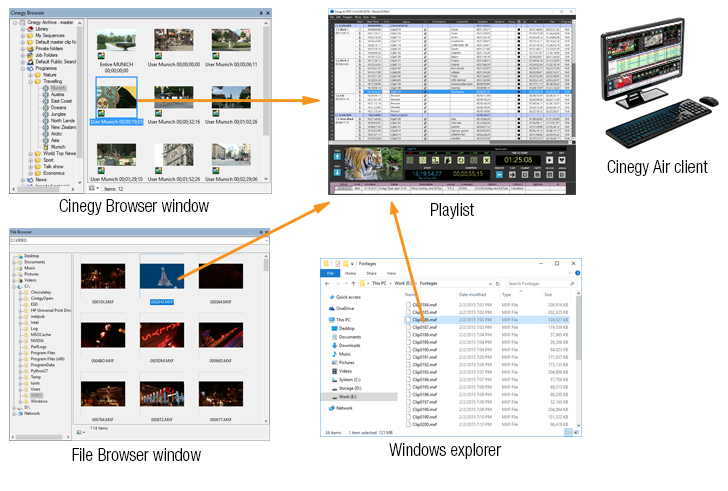Click the Search Footages field
The image size is (728, 491).
point(536,283)
